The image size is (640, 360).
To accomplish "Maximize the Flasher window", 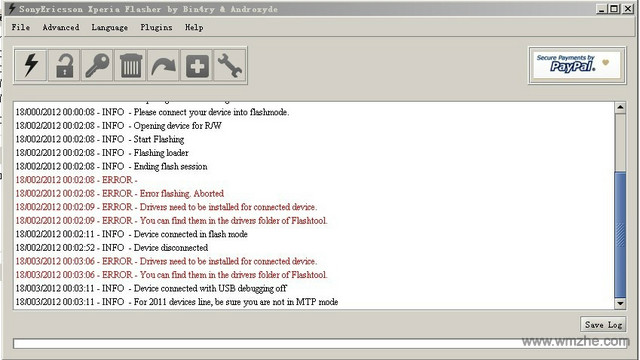I will 614,9.
